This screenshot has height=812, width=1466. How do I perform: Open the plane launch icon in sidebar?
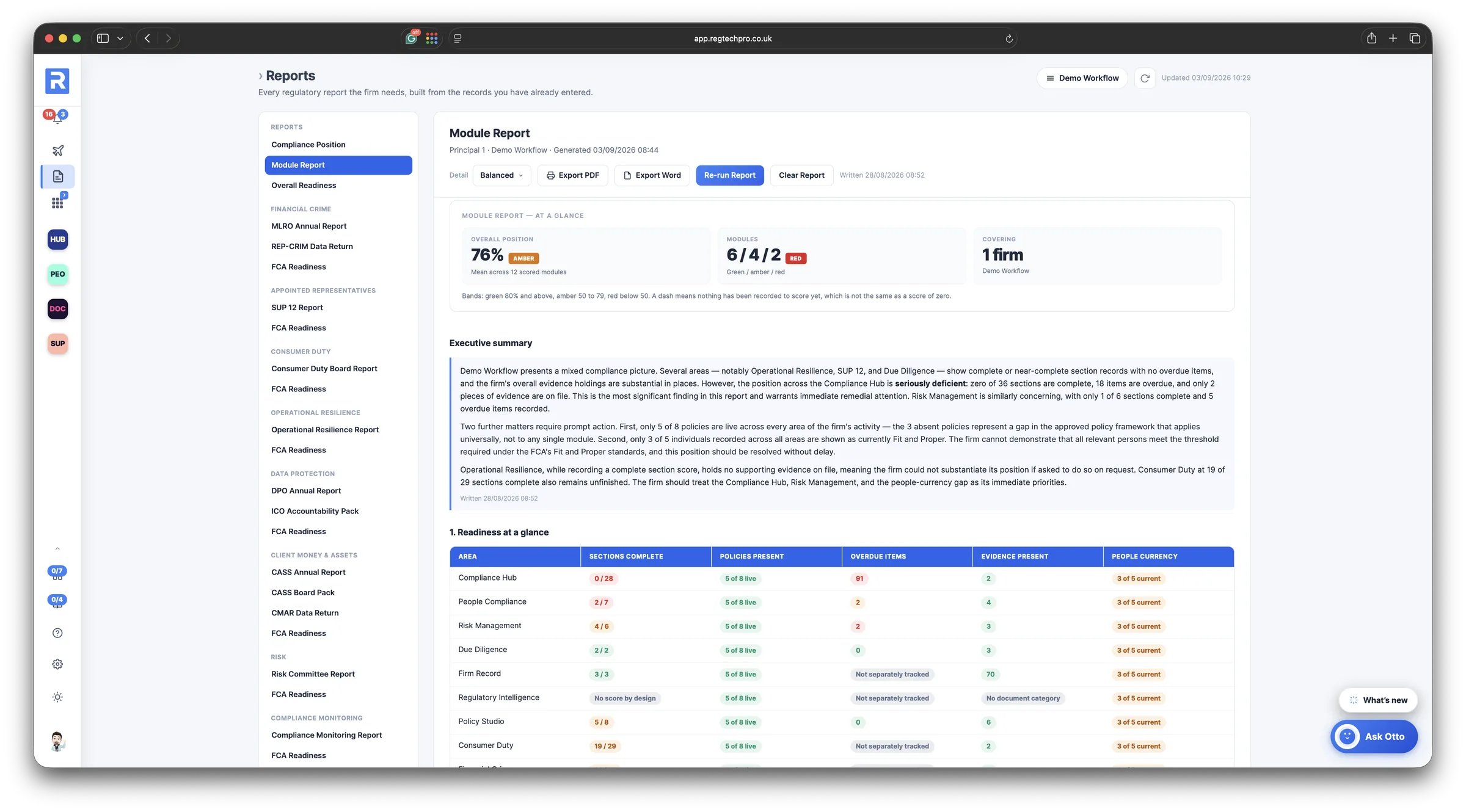(x=57, y=150)
